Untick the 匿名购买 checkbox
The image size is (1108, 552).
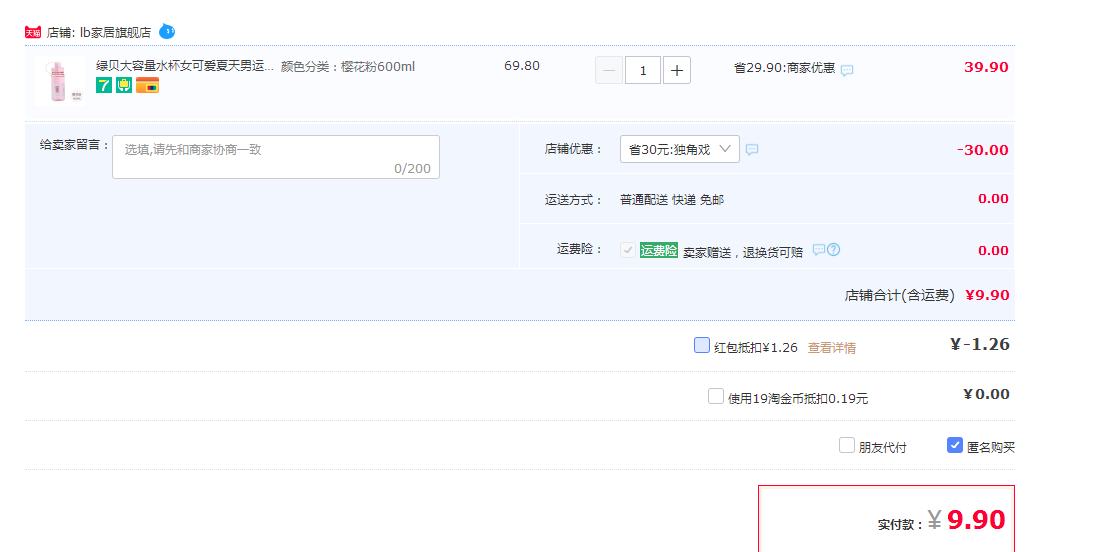point(955,445)
